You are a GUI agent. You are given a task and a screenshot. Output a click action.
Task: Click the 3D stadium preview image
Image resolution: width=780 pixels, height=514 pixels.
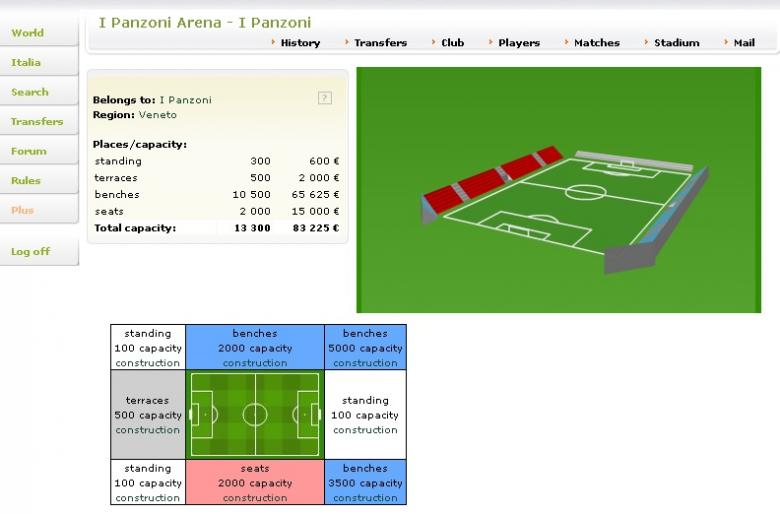pos(558,190)
